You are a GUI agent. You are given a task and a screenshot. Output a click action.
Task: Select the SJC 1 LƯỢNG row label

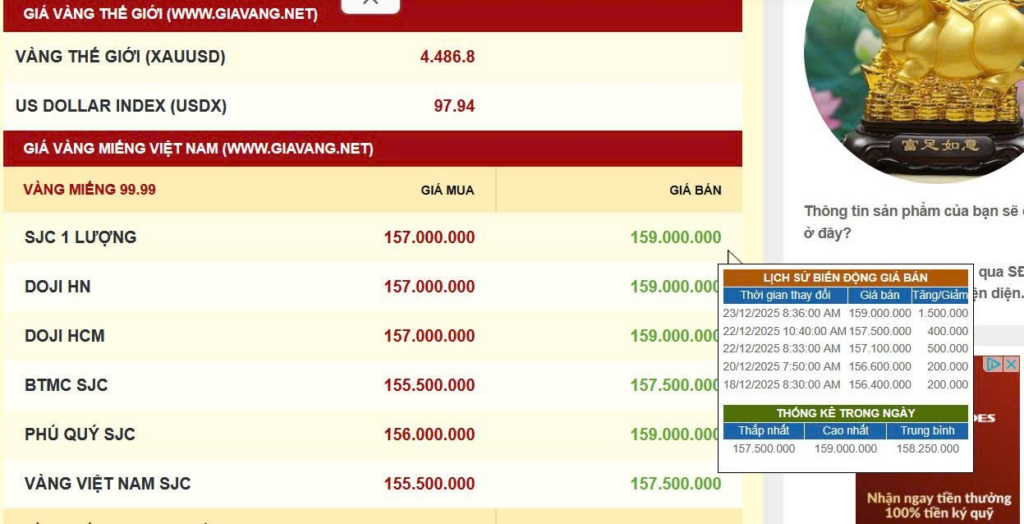80,238
